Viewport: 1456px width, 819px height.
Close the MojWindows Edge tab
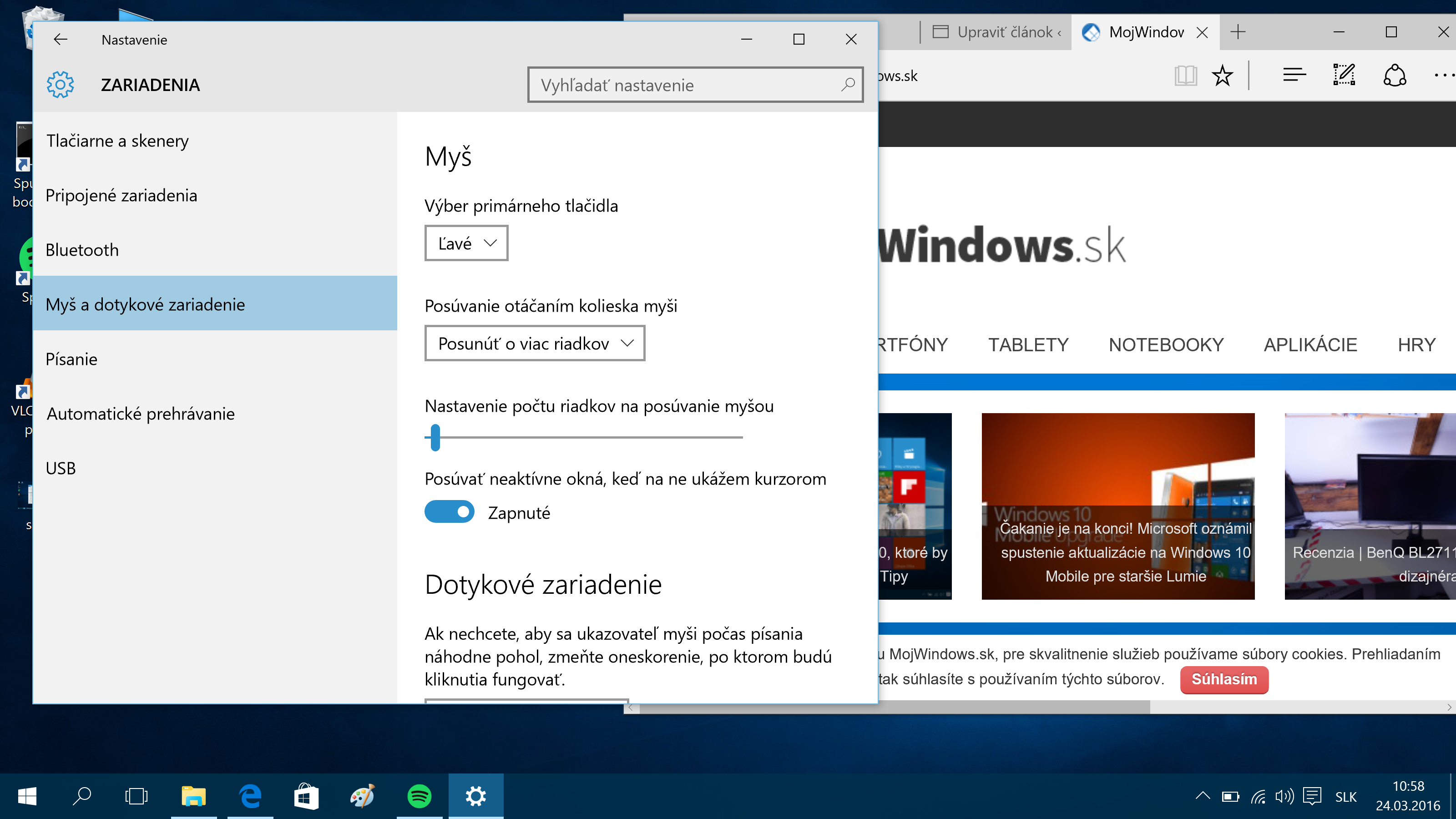click(1202, 33)
